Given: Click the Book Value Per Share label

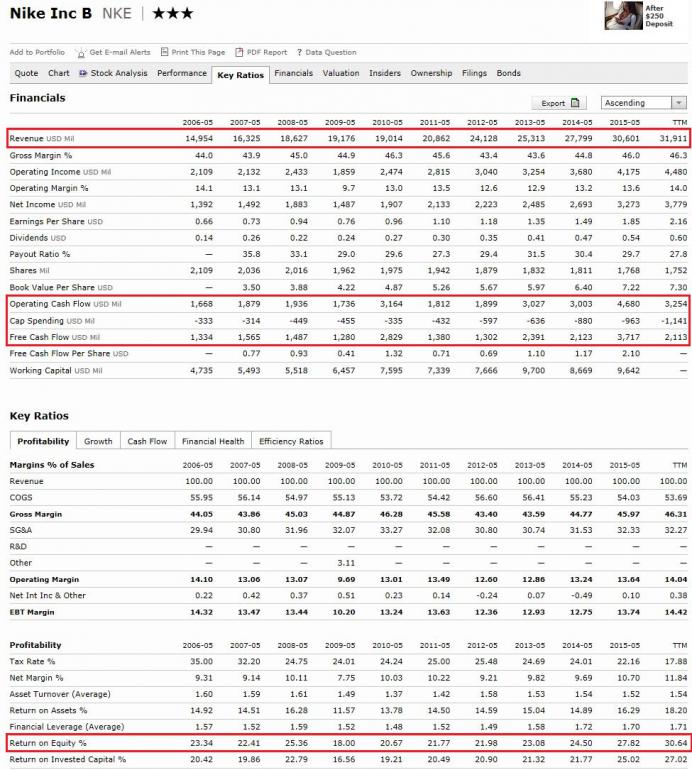Looking at the screenshot, I should point(61,287).
